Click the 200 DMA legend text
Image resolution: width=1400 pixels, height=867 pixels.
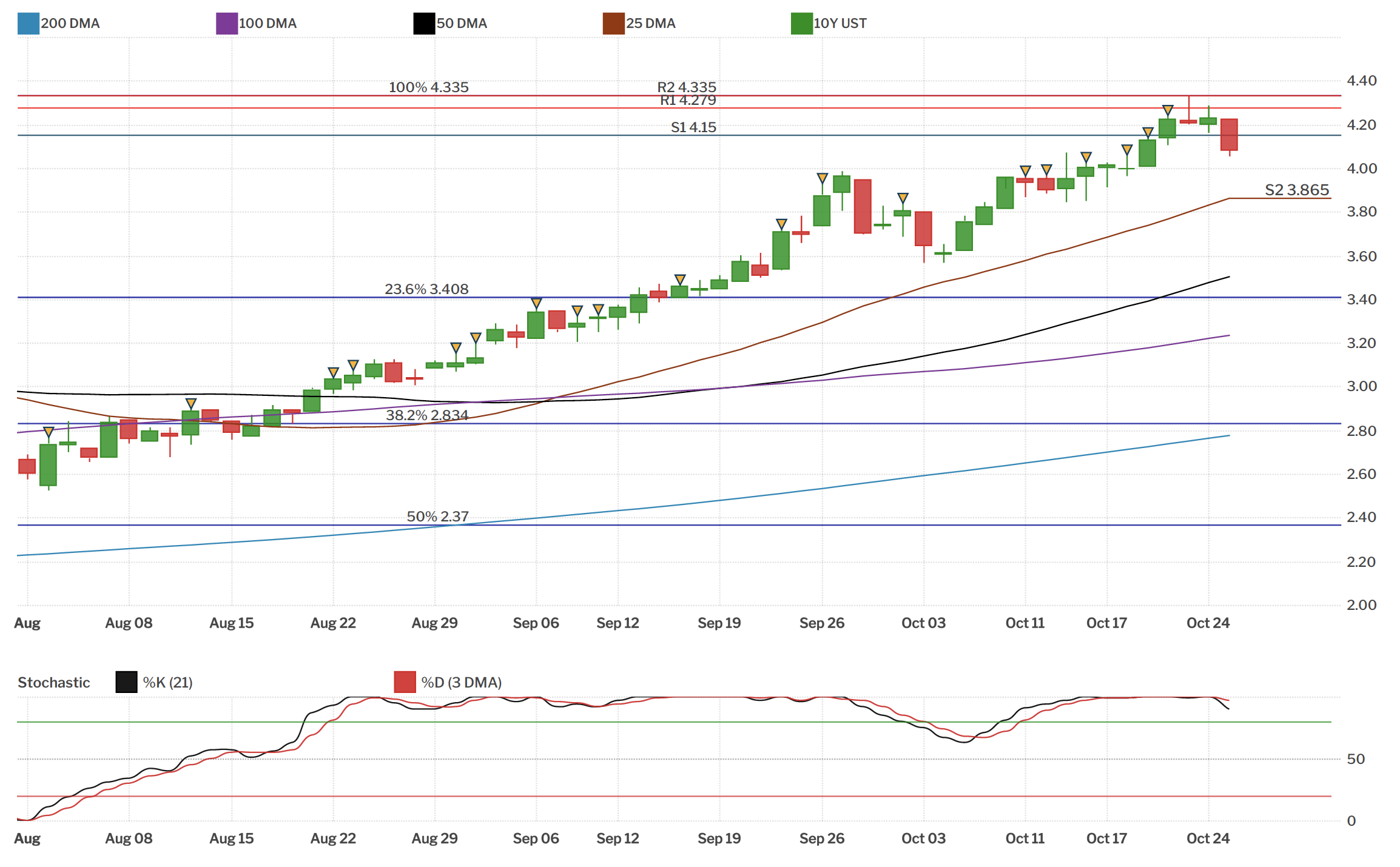pos(70,24)
